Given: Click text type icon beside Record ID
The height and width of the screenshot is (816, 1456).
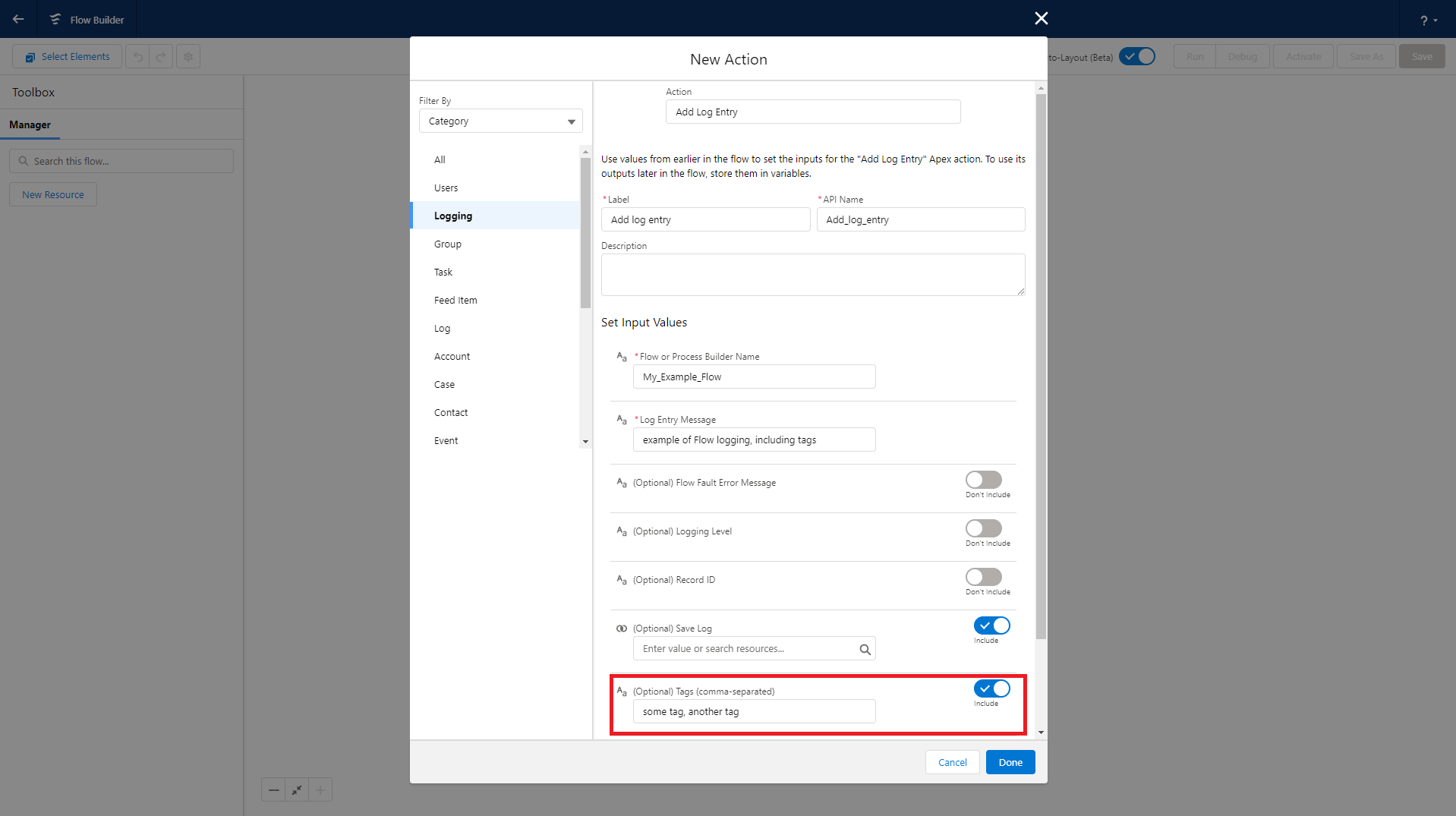Looking at the screenshot, I should pyautogui.click(x=622, y=580).
